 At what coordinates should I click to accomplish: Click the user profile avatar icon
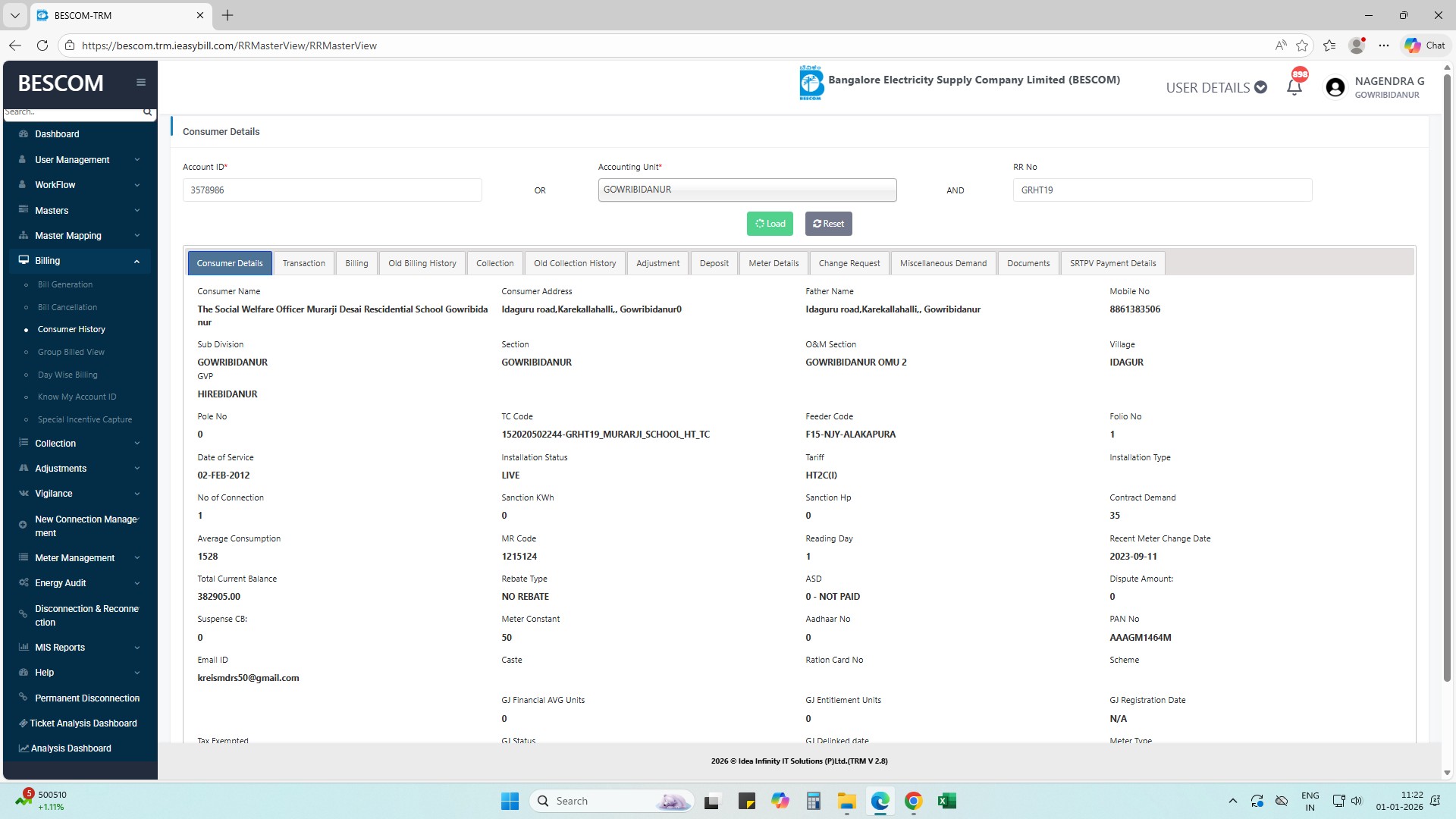tap(1335, 87)
